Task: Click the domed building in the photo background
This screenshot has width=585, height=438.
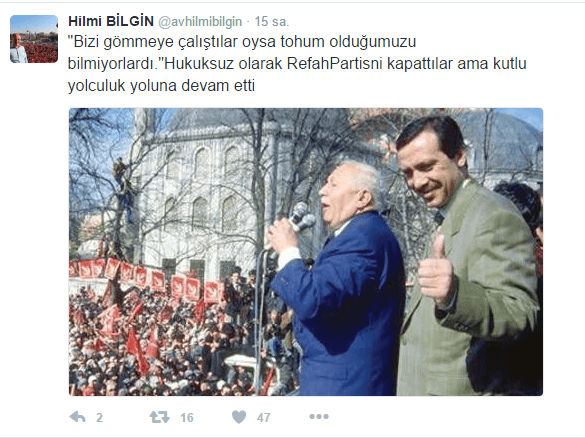Action: (x=209, y=187)
